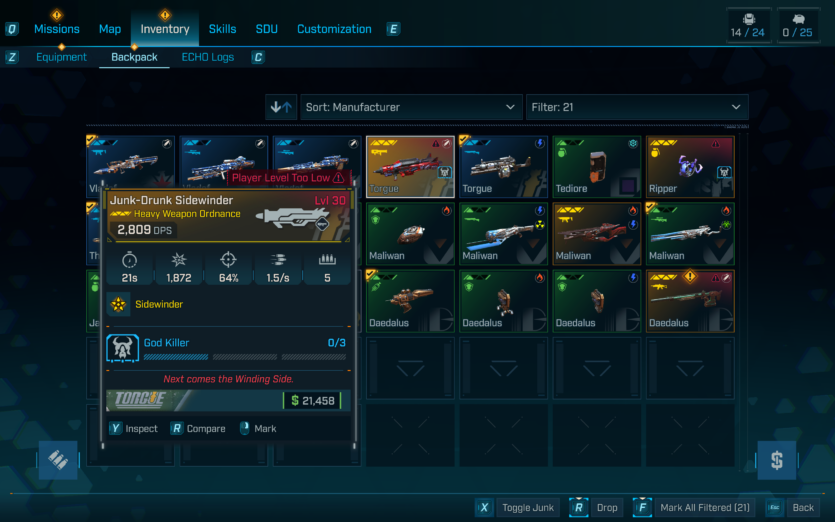Image resolution: width=835 pixels, height=522 pixels.
Task: Click the fire rate 1.5/s stat icon
Action: [277, 260]
